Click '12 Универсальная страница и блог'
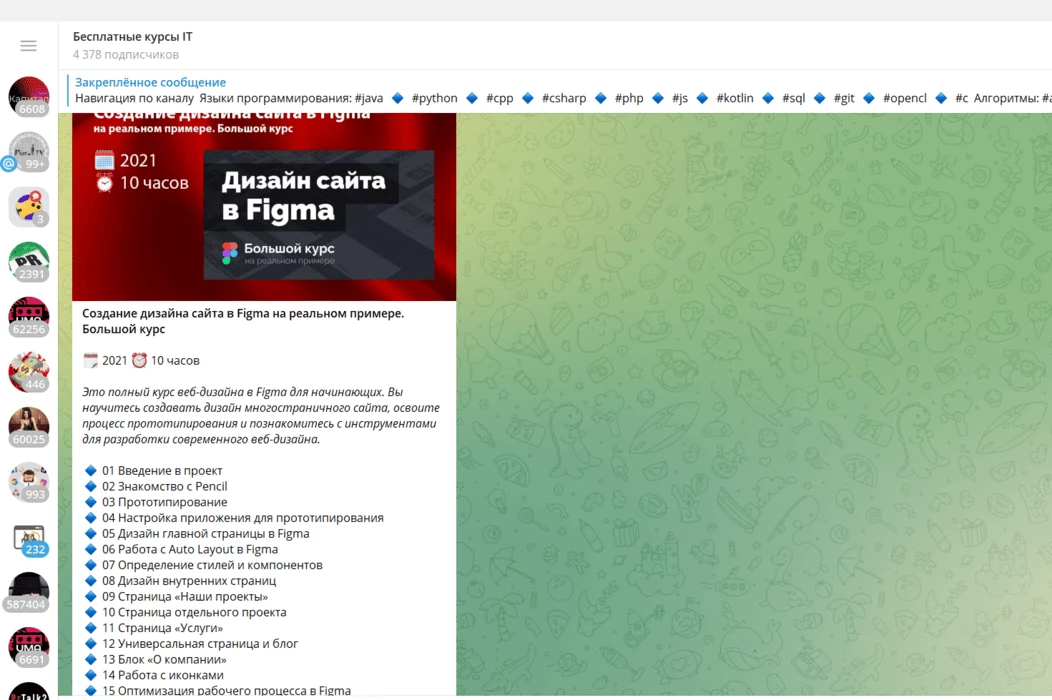Viewport: 1052px width, 700px height. 200,644
